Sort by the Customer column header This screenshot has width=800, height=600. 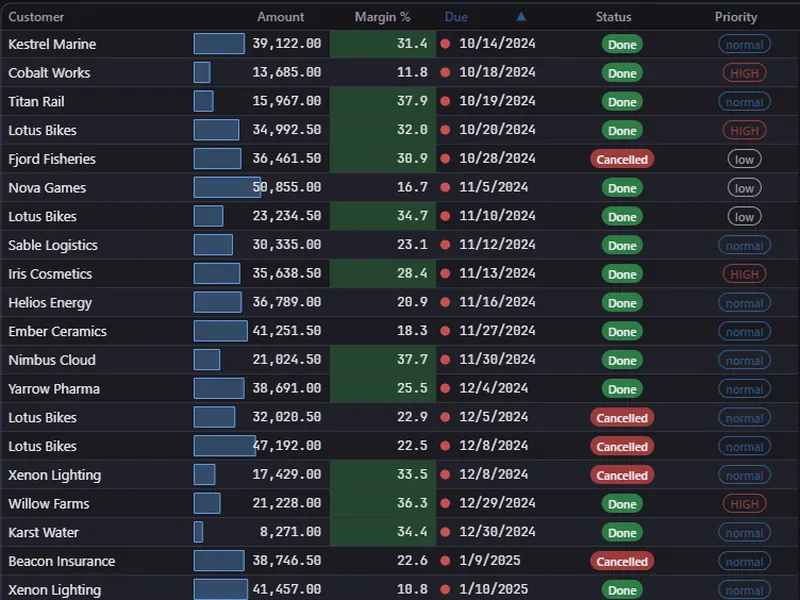coord(36,17)
